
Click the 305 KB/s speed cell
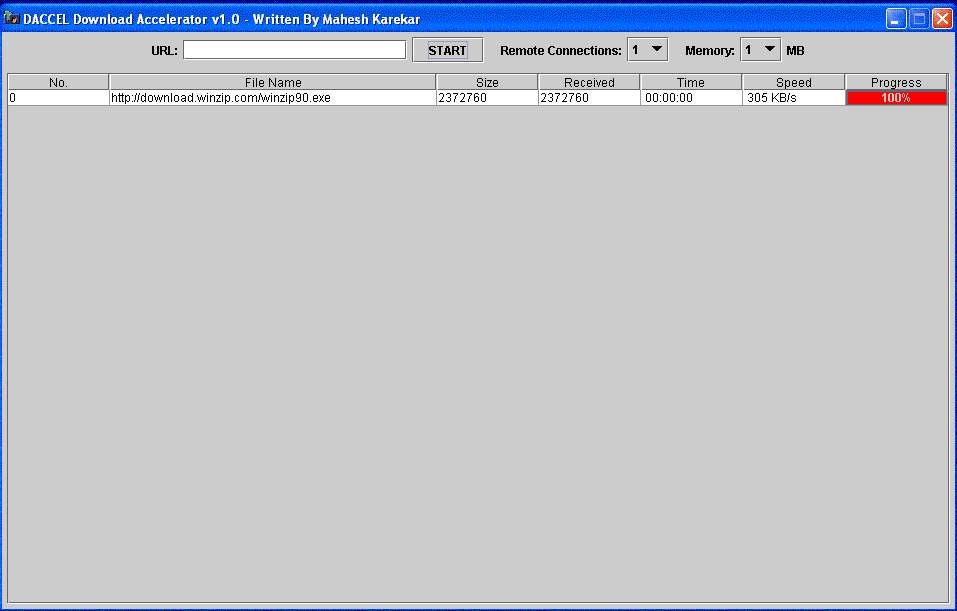pyautogui.click(x=793, y=98)
